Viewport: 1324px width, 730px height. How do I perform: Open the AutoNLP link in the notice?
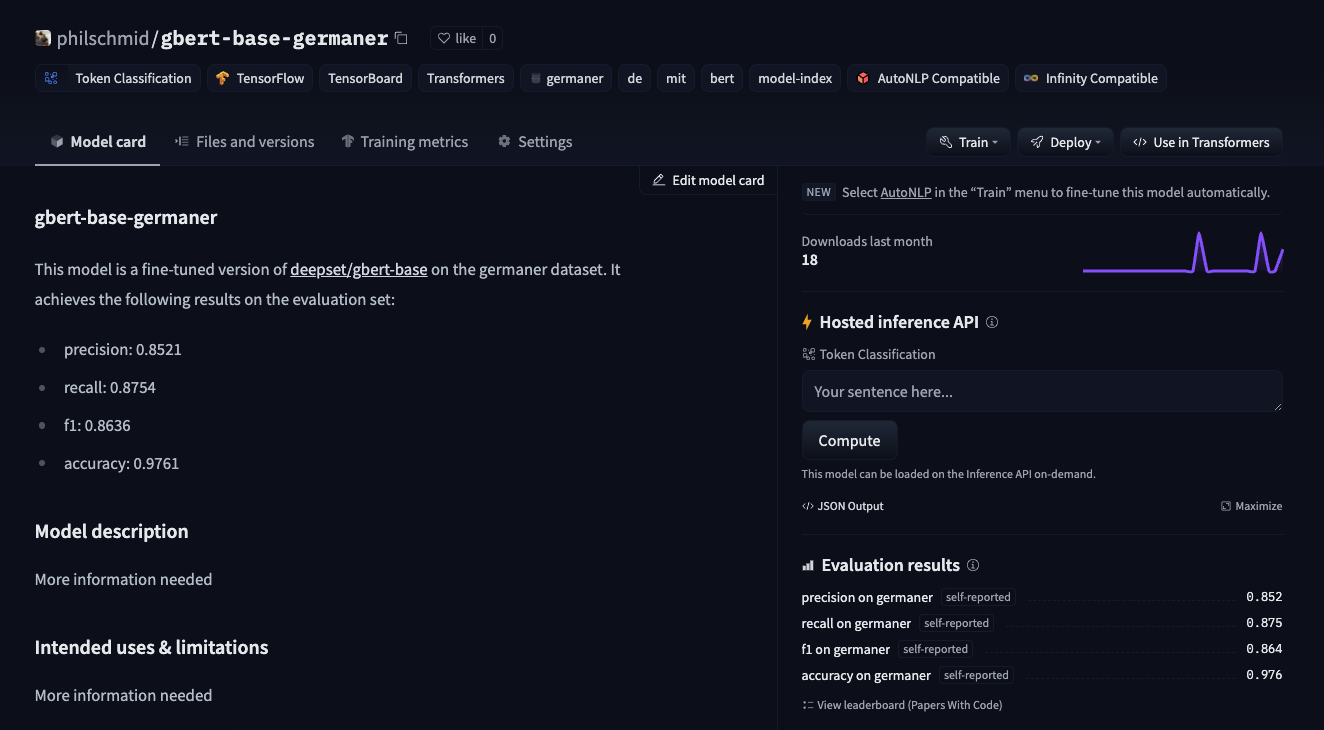[x=906, y=192]
